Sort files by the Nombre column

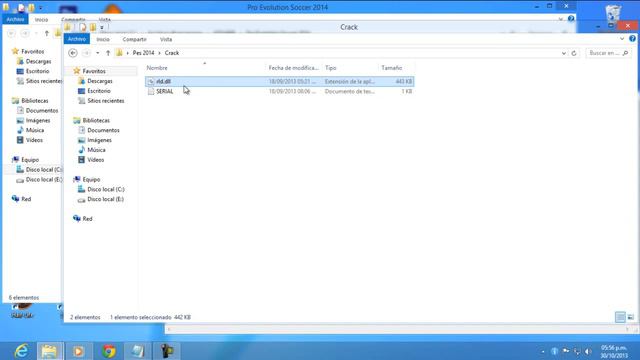click(x=157, y=68)
